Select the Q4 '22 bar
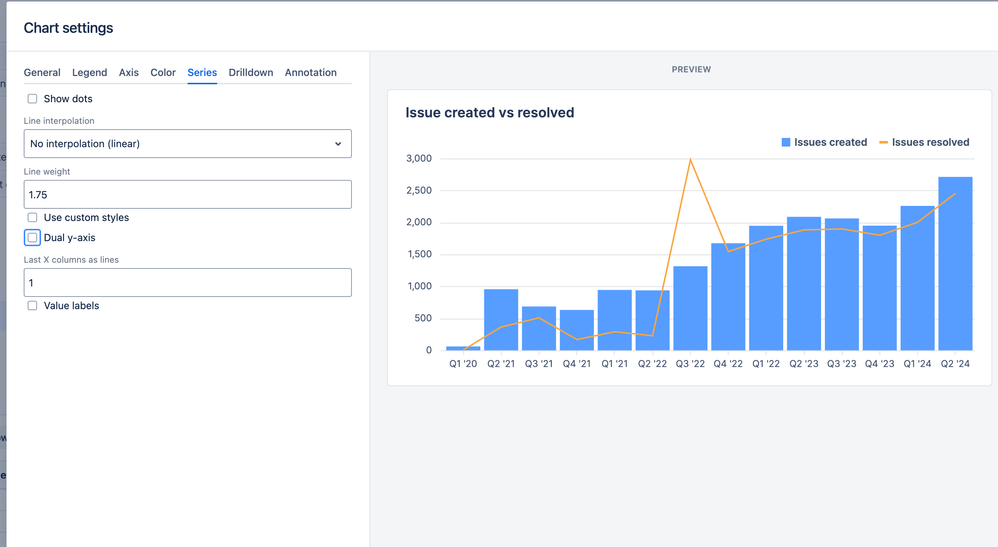 point(728,297)
